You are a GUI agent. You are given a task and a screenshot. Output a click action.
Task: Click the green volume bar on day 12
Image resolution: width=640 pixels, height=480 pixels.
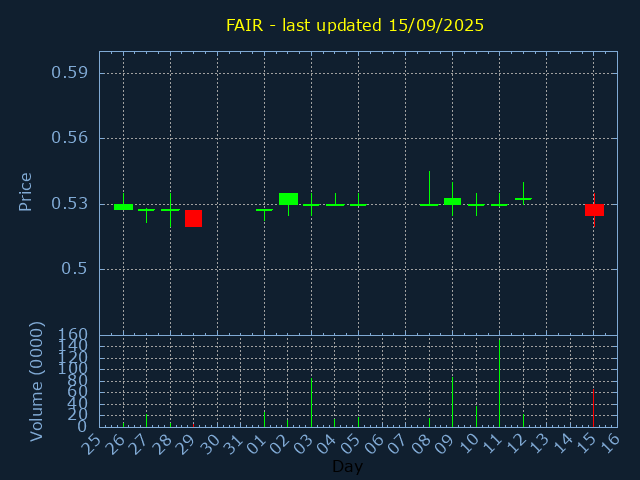click(x=523, y=421)
